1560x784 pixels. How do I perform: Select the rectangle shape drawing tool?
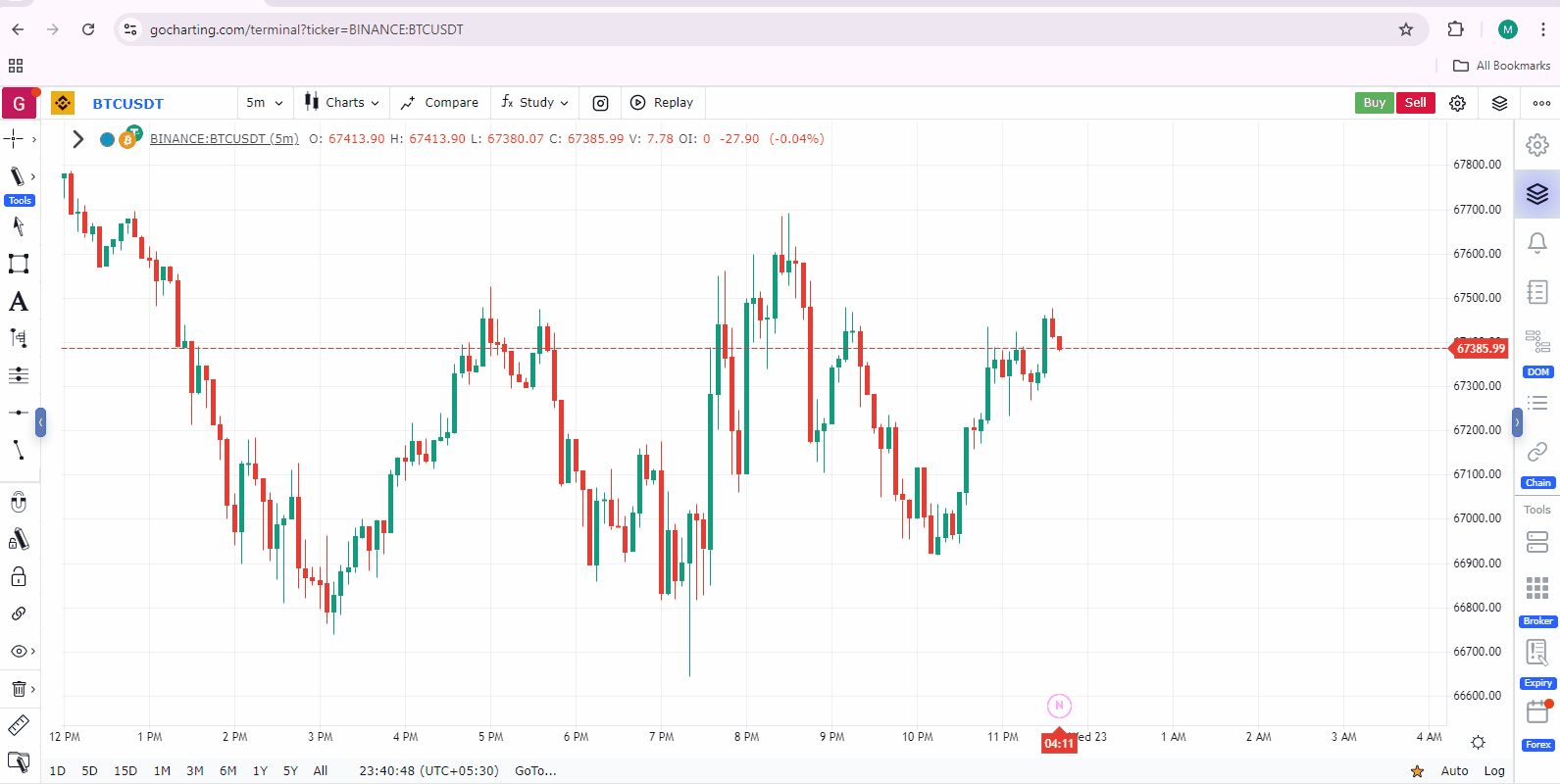19,264
